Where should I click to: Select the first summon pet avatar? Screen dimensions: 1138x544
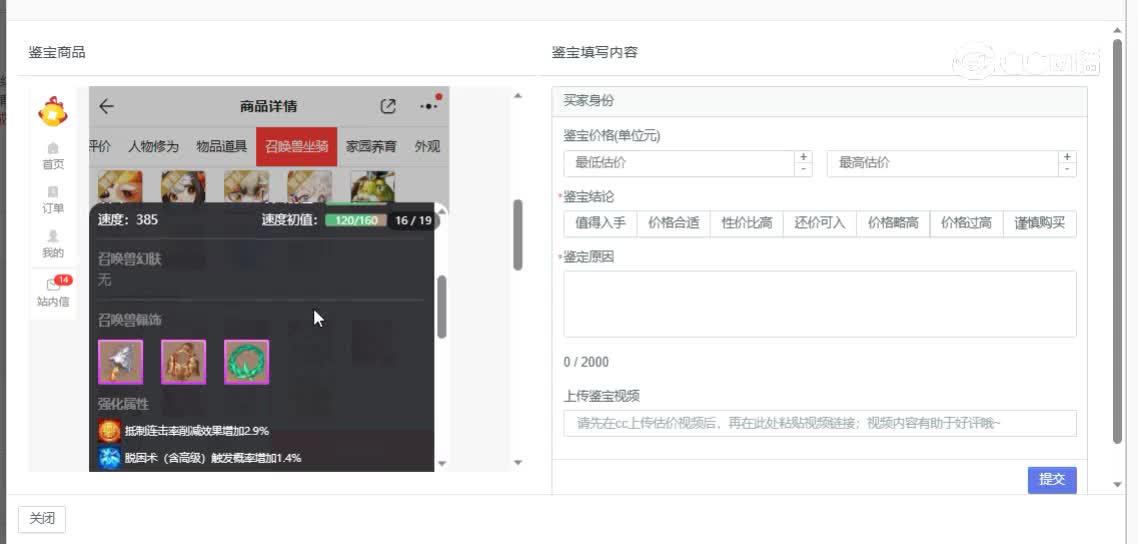pos(120,186)
